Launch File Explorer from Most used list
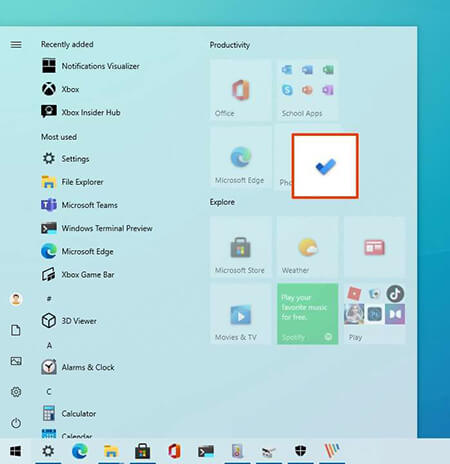Image resolution: width=450 pixels, height=464 pixels. click(x=73, y=182)
